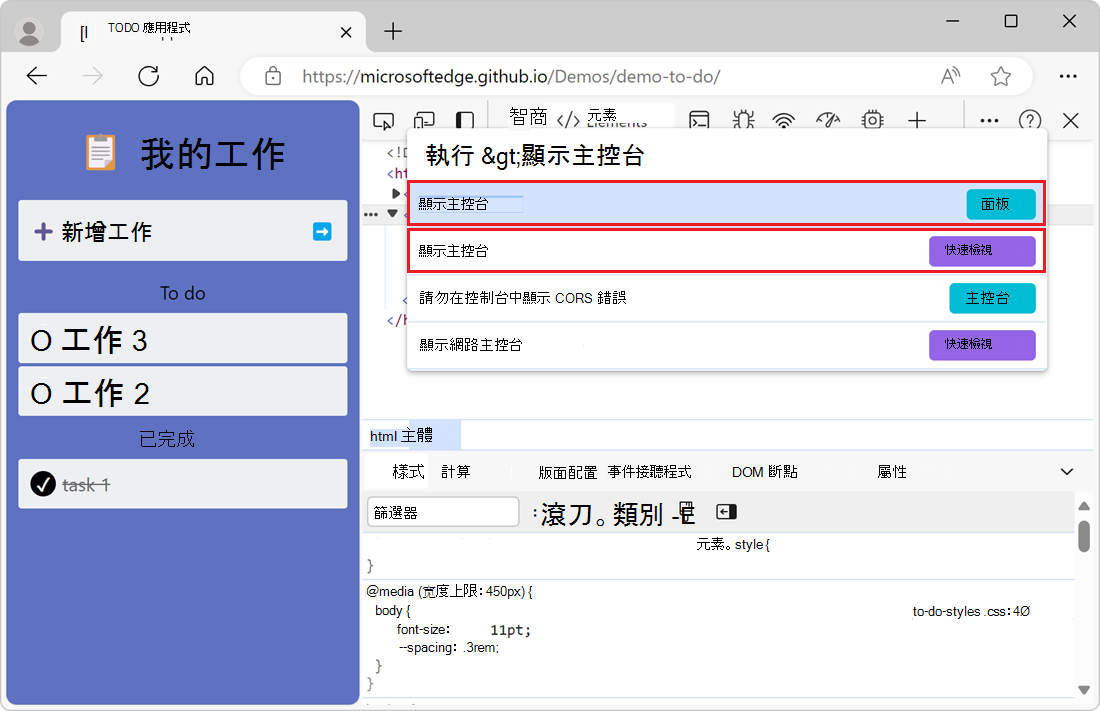Add a new DevTools panel via plus icon
Image resolution: width=1100 pixels, height=711 pixels.
pyautogui.click(x=916, y=120)
